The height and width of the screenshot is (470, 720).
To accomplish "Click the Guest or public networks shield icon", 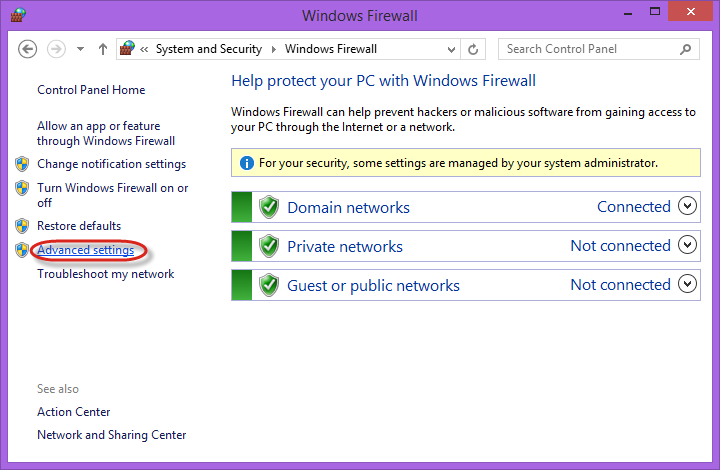I will 268,285.
